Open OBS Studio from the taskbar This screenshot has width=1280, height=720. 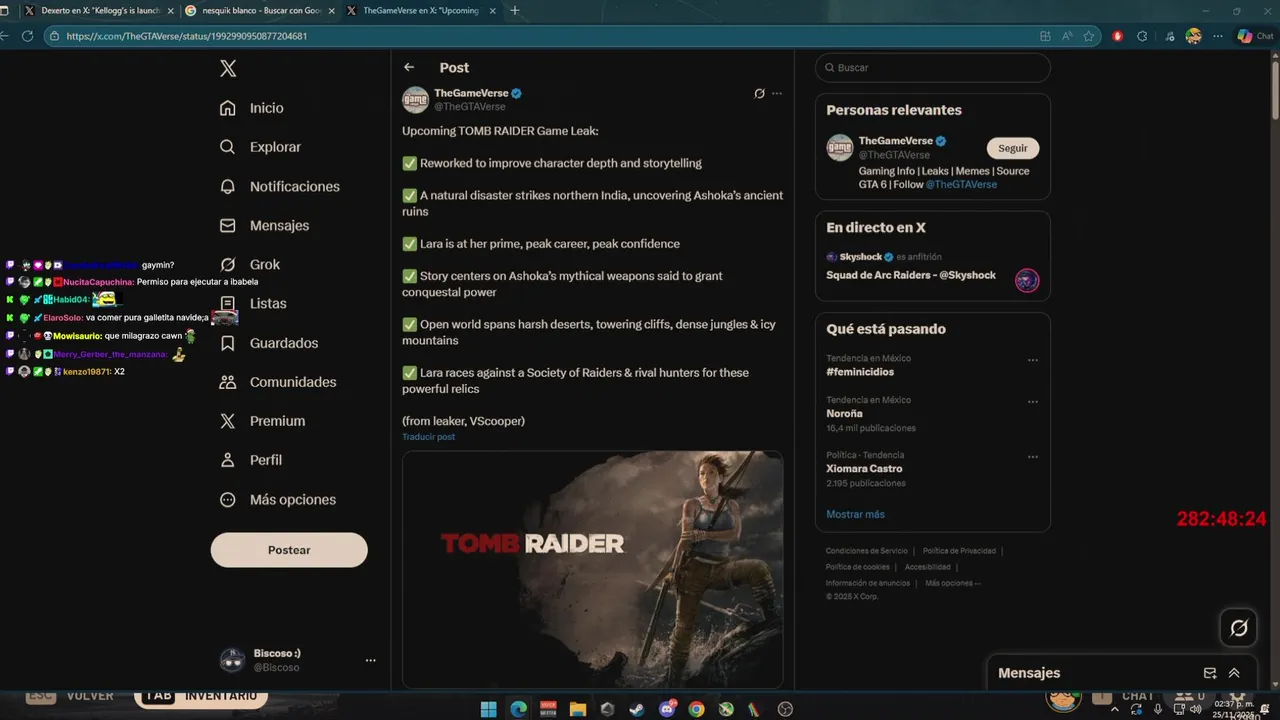point(785,709)
